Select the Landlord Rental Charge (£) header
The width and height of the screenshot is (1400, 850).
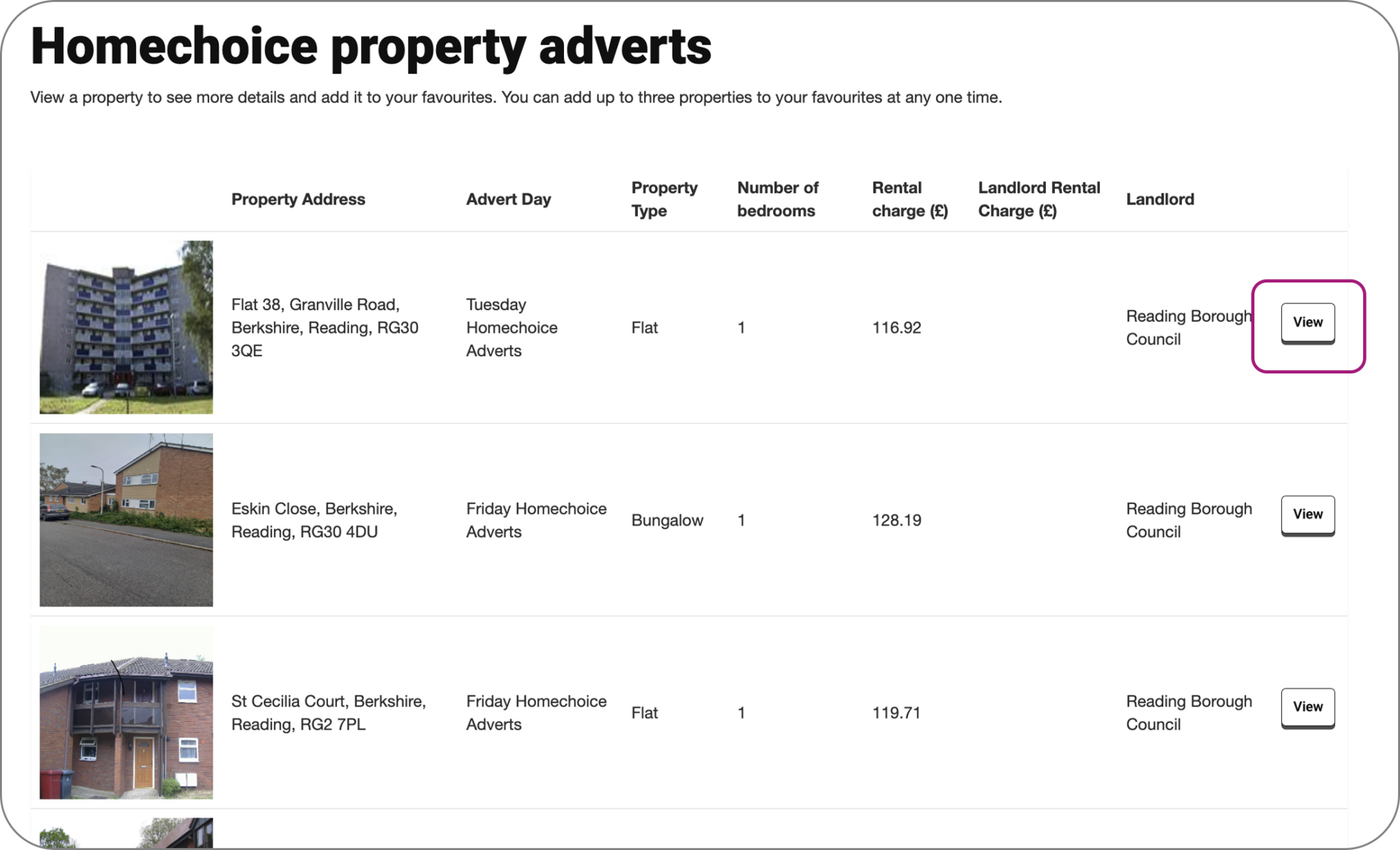pyautogui.click(x=1038, y=199)
